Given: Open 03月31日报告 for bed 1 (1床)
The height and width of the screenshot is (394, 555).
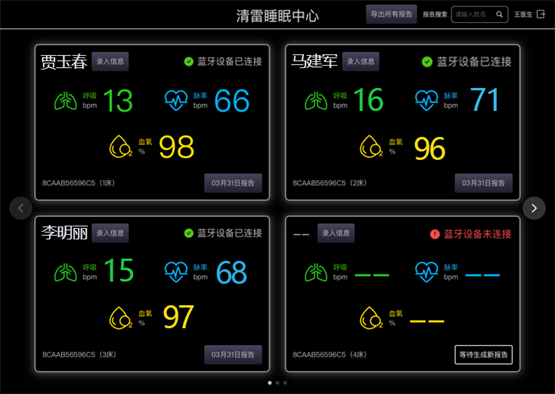Looking at the screenshot, I should point(233,183).
